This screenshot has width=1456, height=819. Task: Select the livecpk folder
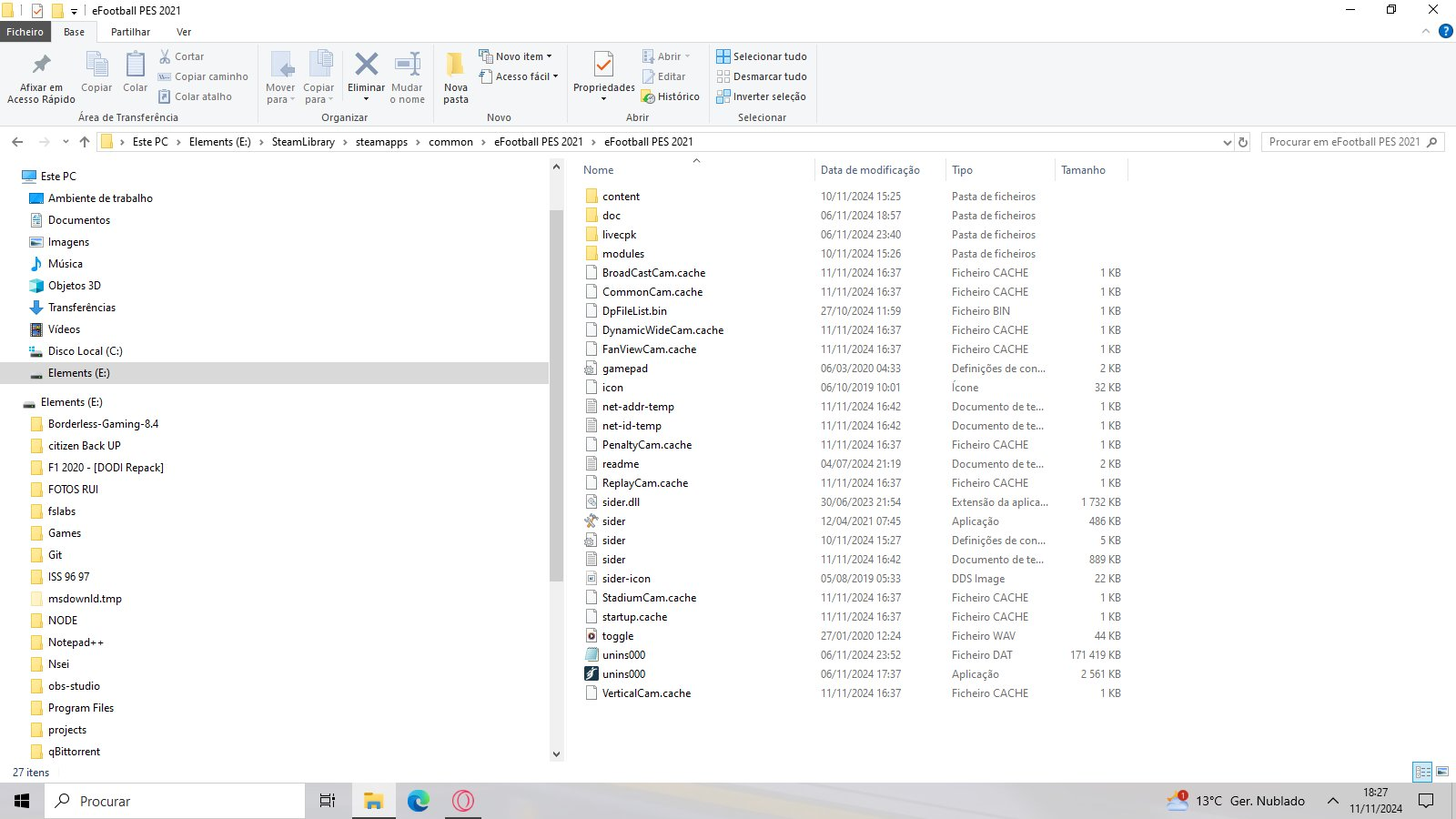(x=619, y=235)
